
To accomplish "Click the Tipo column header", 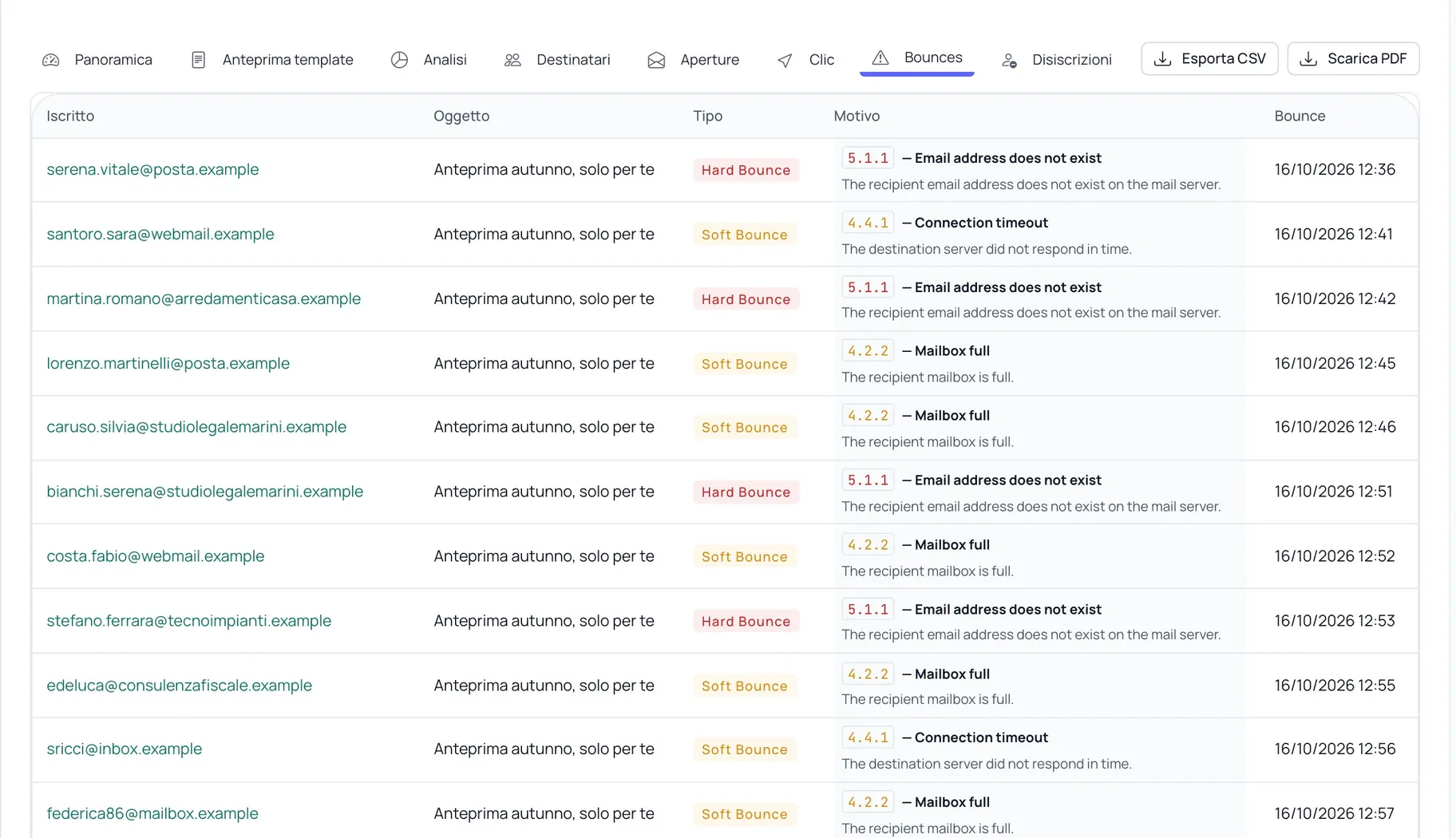I will pyautogui.click(x=707, y=116).
